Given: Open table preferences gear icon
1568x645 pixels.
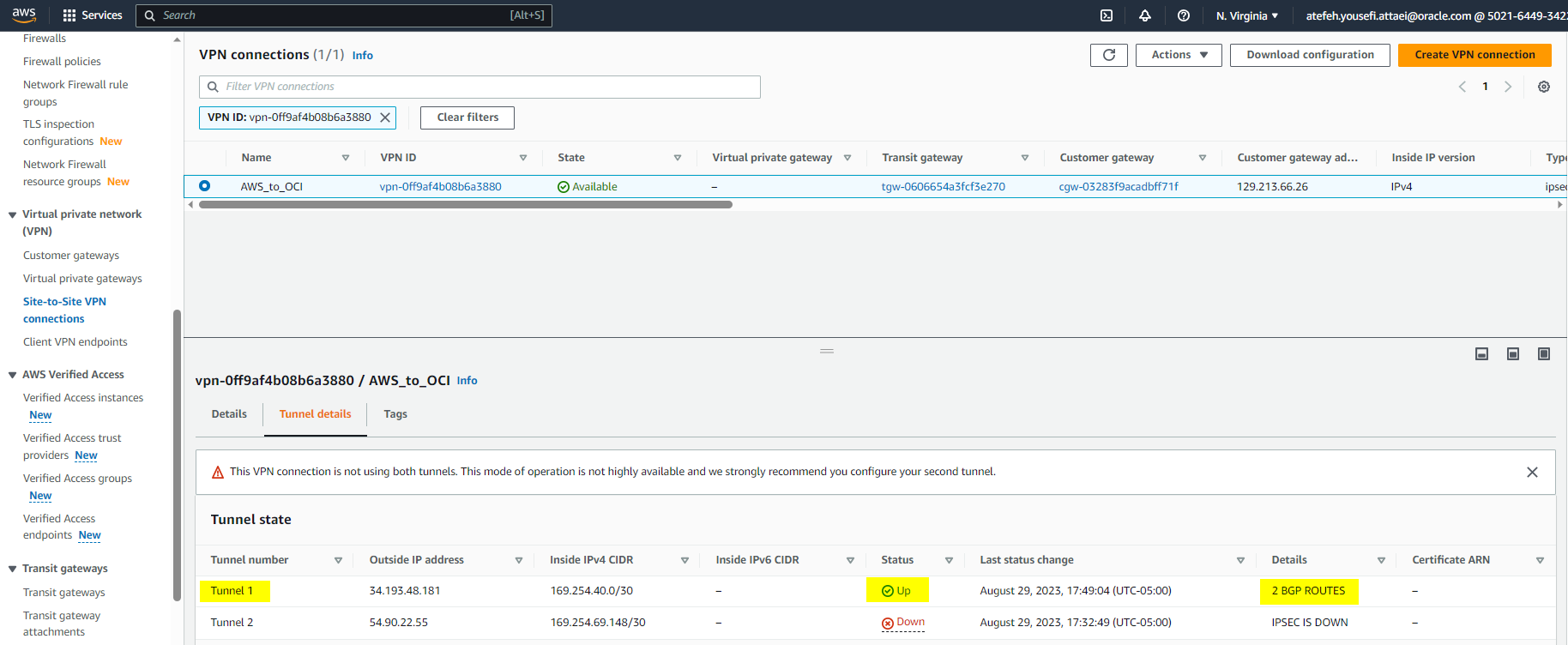Looking at the screenshot, I should 1544,87.
